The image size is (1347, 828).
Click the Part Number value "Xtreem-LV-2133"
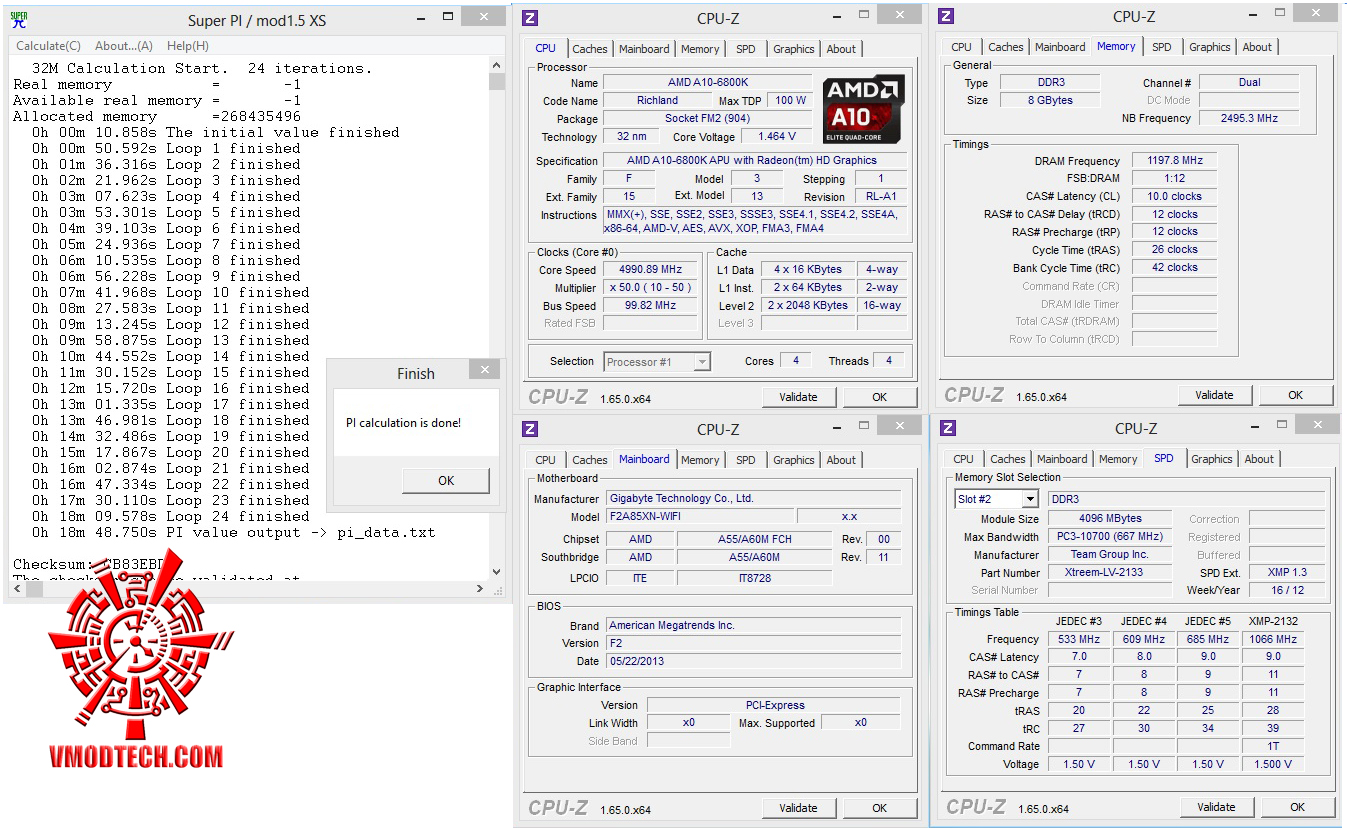tap(1110, 573)
